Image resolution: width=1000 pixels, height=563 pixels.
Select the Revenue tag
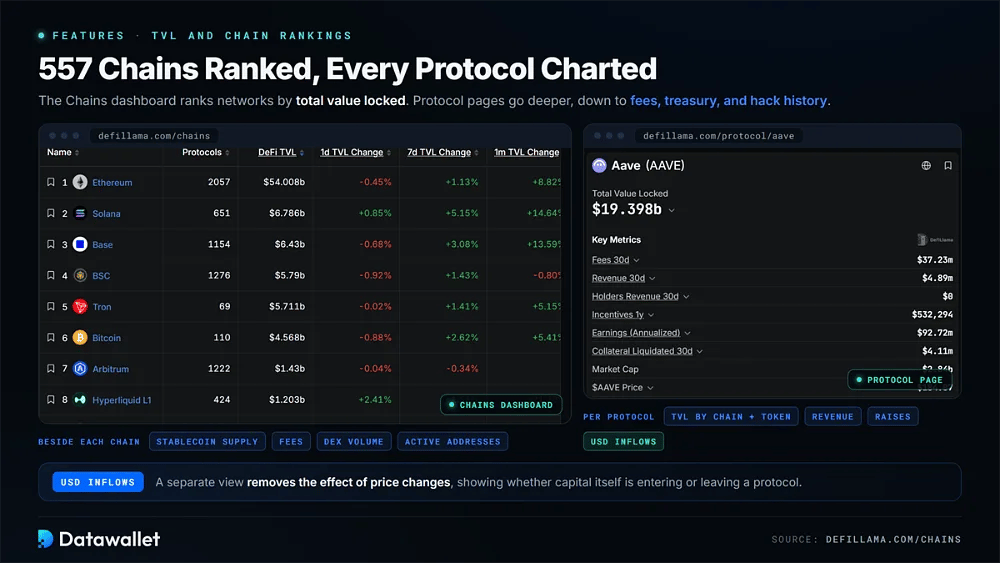[x=833, y=416]
